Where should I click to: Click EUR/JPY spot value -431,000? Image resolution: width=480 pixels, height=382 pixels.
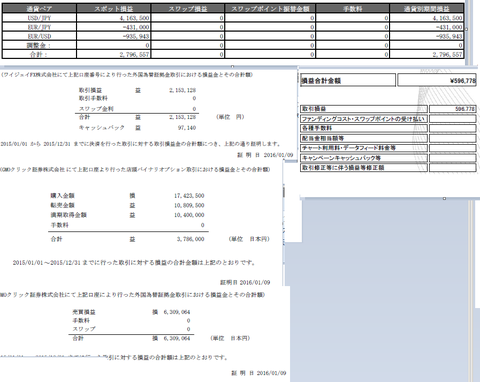point(136,27)
